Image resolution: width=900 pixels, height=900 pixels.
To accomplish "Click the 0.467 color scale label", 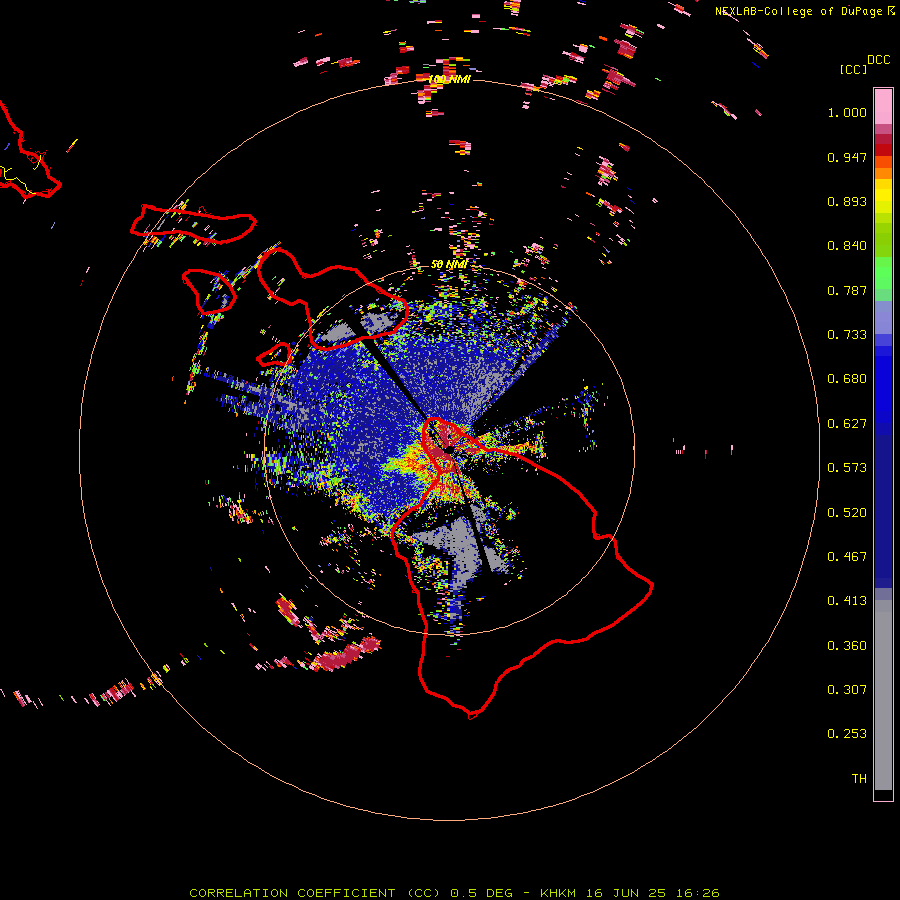I will click(847, 557).
